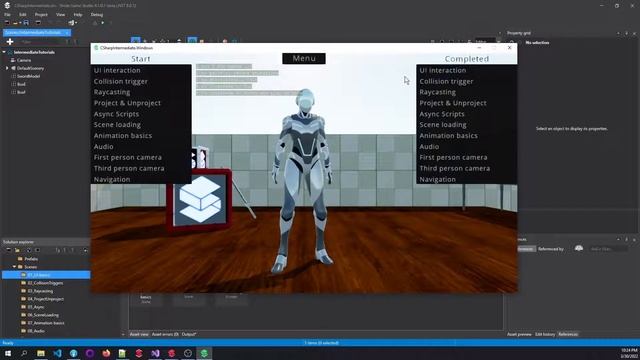The width and height of the screenshot is (640, 360).
Task: Start the First person camera tutorial
Action: click(x=128, y=157)
